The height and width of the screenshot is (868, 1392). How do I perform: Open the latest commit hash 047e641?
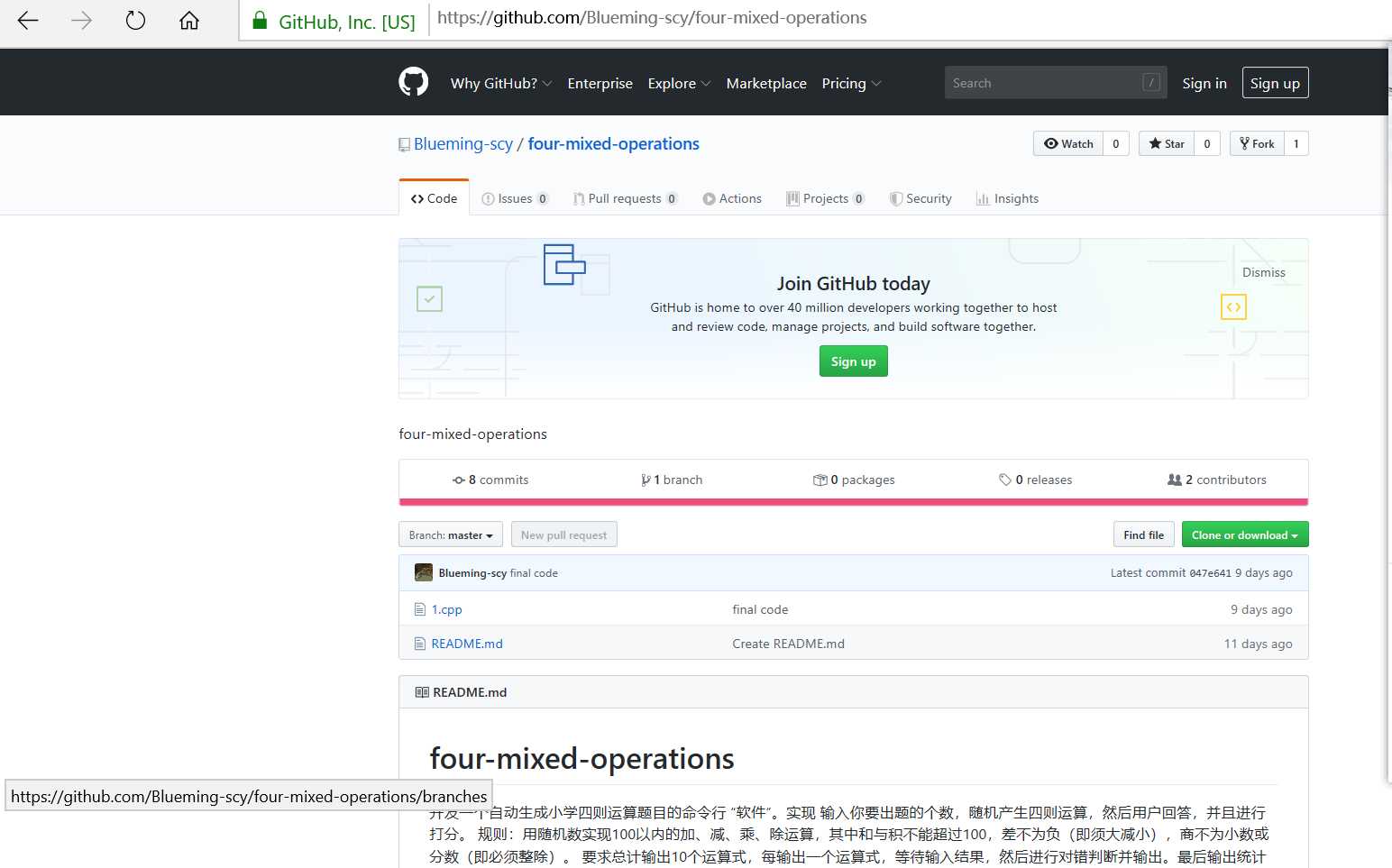1210,573
